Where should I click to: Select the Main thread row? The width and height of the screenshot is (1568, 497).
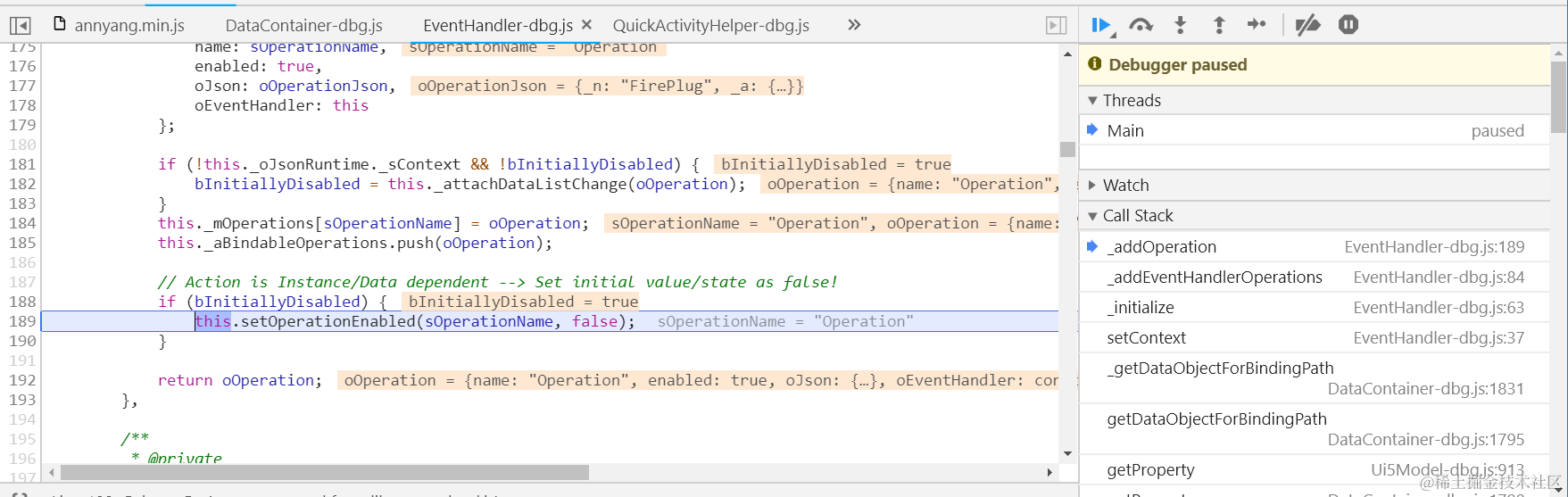(1314, 130)
